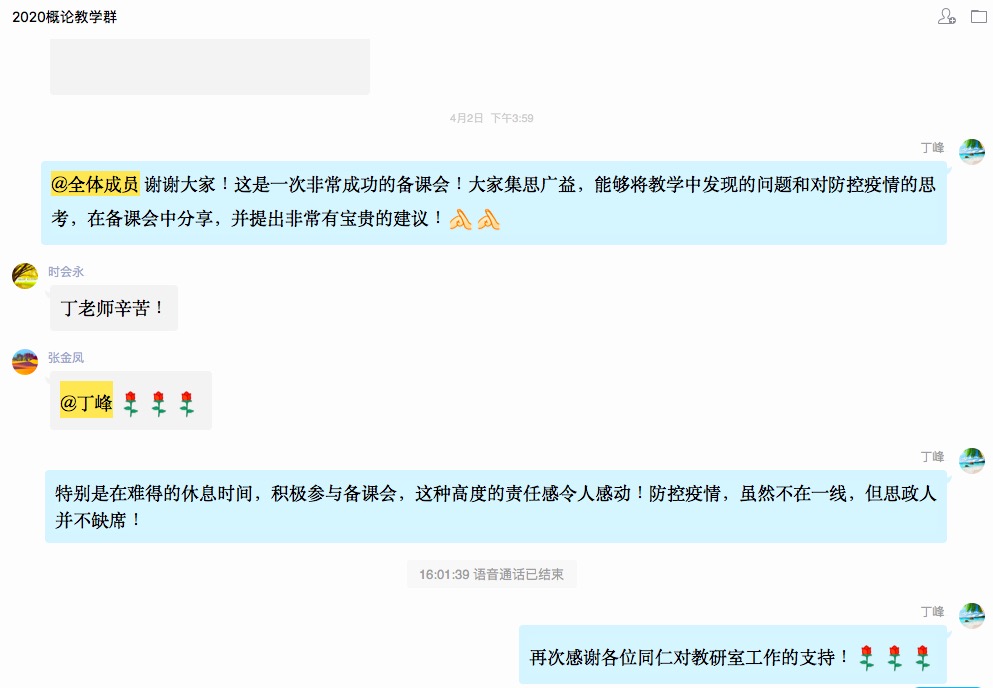Click the 4月2日 下午3:59 timestamp
Screen dimensions: 993x688
[x=491, y=118]
